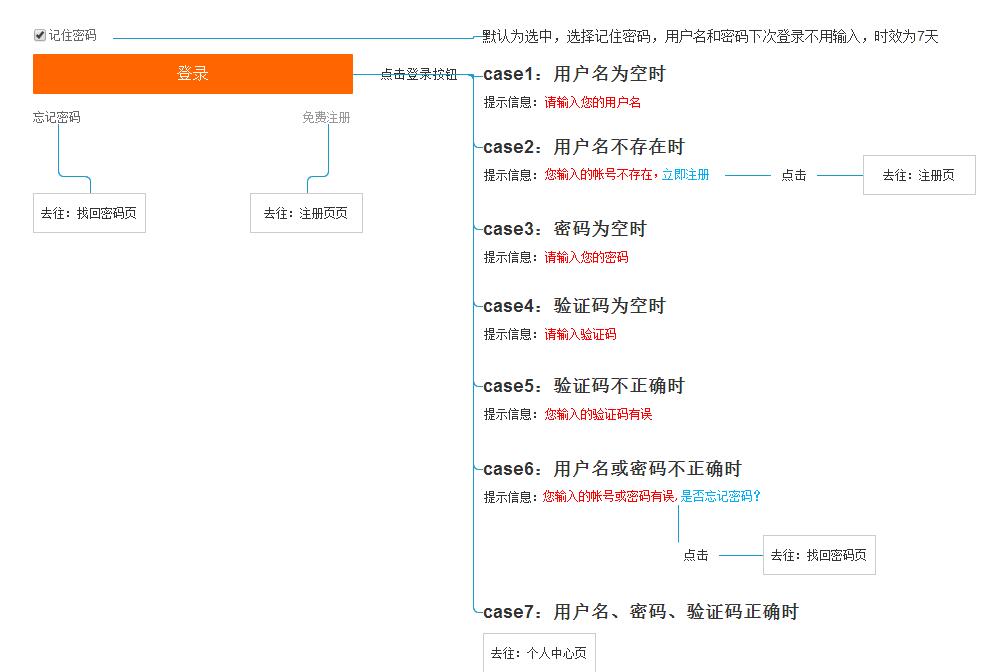
Task: Select the 去往:注册页 box beside case2
Action: tap(919, 175)
